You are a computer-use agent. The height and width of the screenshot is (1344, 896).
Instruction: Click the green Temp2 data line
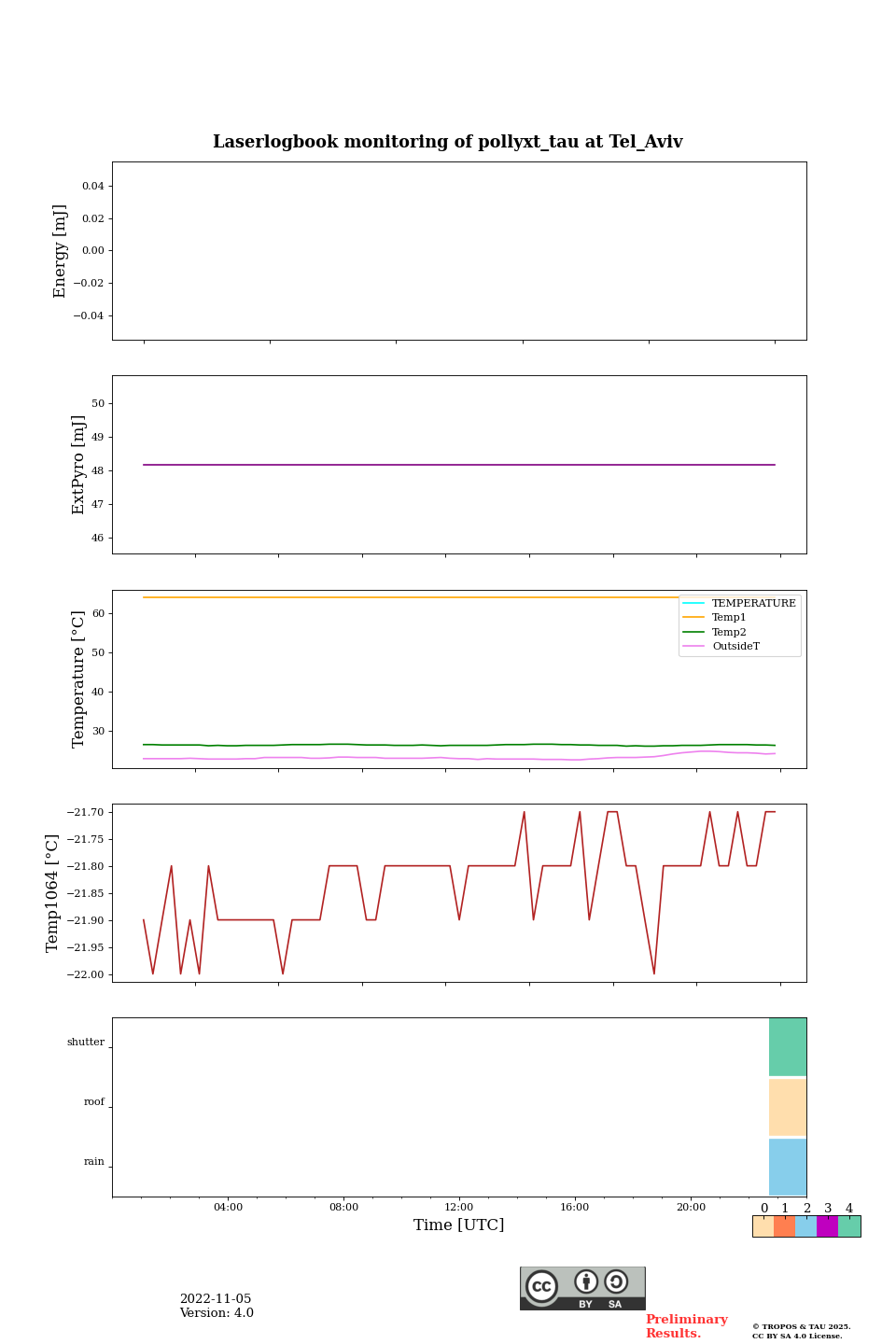459,745
